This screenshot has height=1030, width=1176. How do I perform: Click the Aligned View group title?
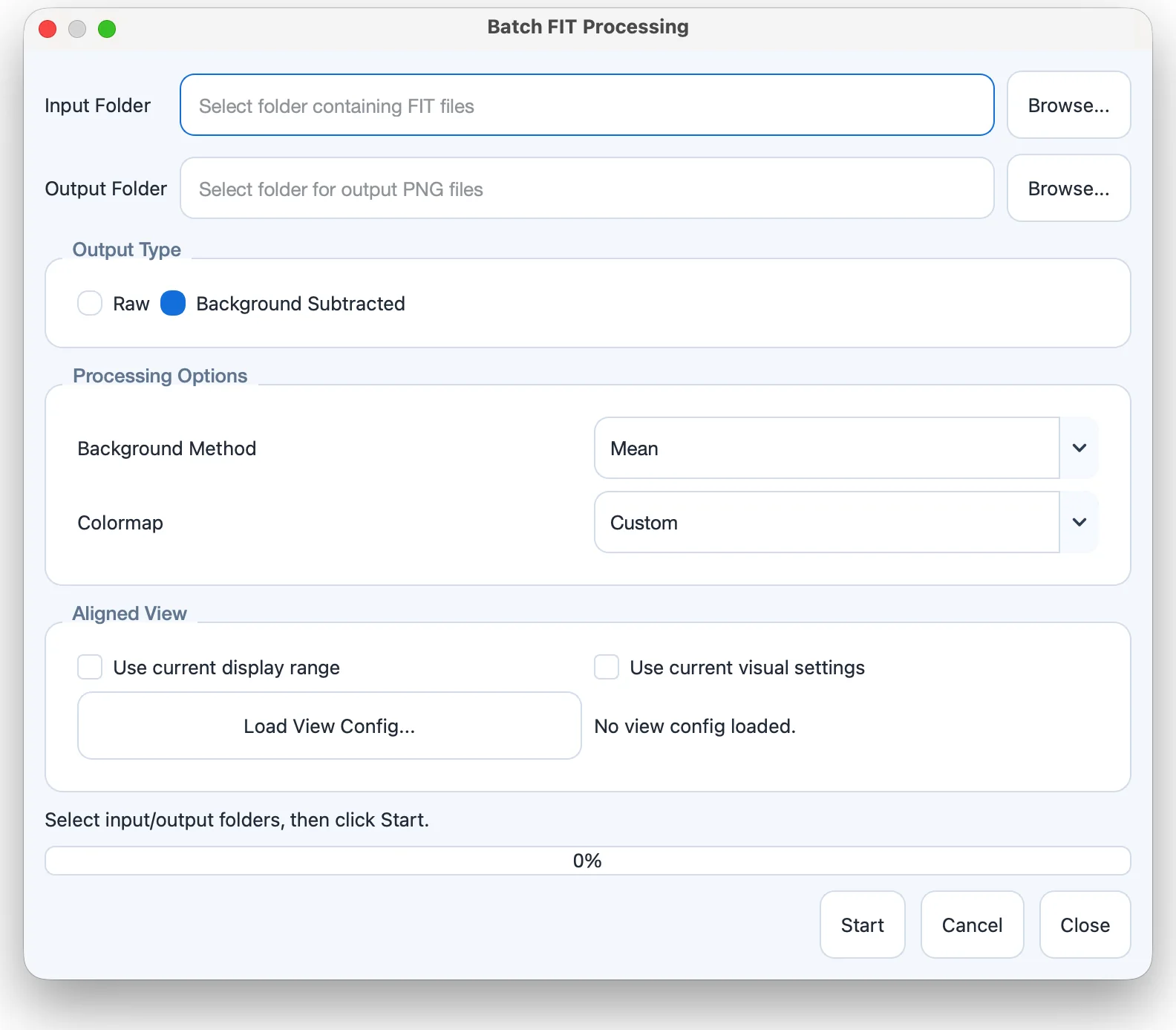[130, 613]
